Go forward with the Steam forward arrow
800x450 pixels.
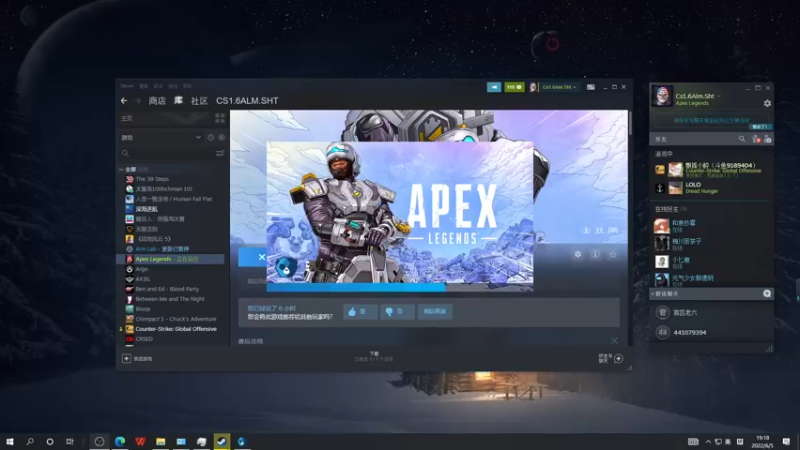(x=137, y=101)
